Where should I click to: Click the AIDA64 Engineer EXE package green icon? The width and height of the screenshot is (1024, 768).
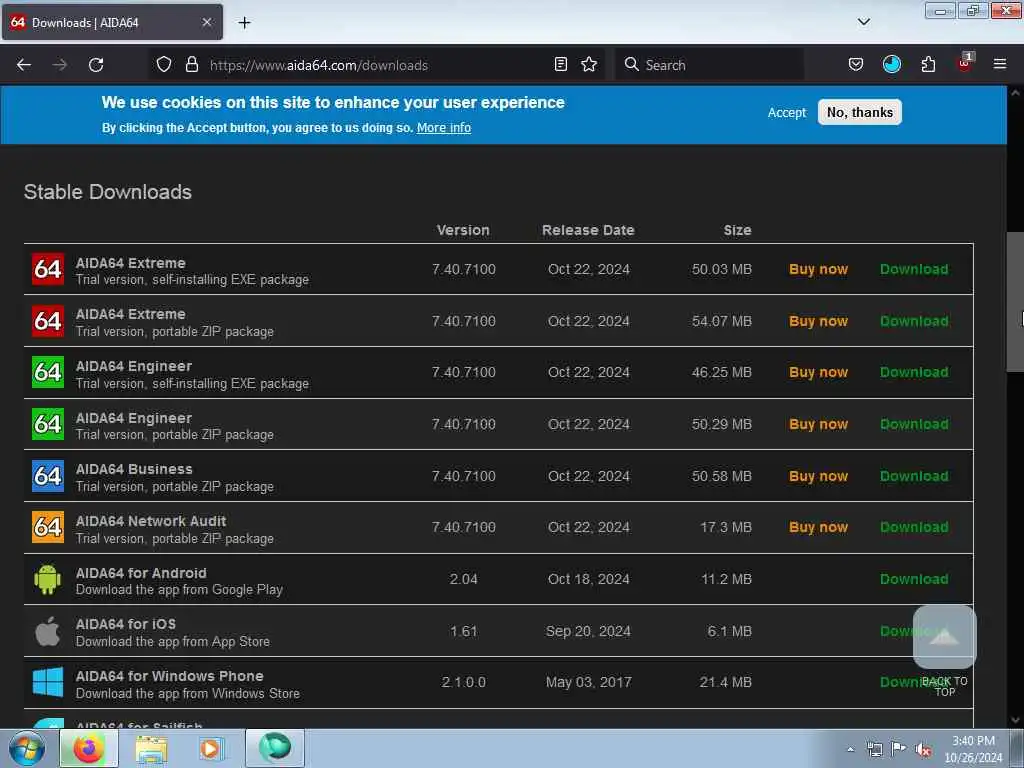[x=48, y=372]
